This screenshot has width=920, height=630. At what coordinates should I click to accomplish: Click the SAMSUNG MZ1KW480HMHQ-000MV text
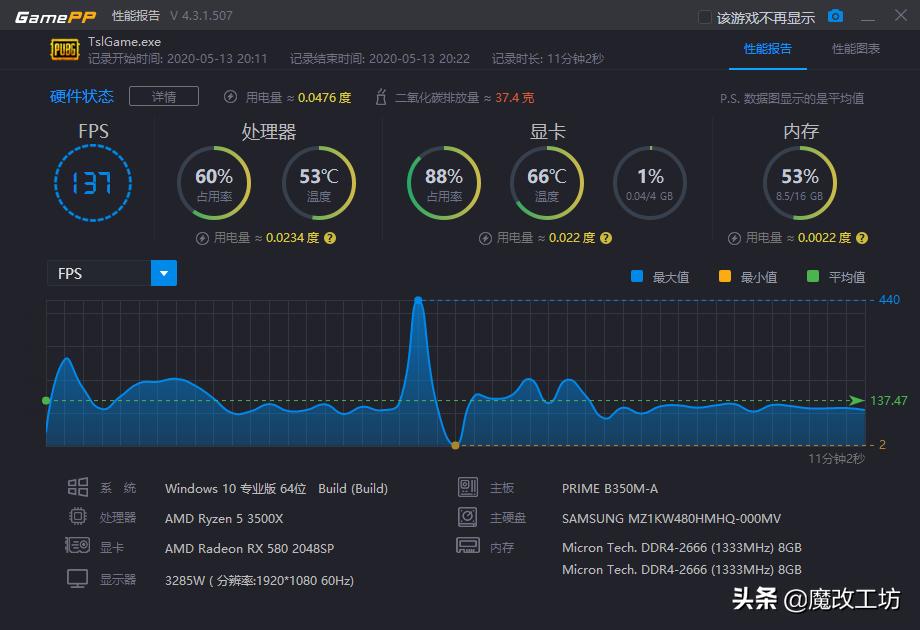(x=671, y=519)
